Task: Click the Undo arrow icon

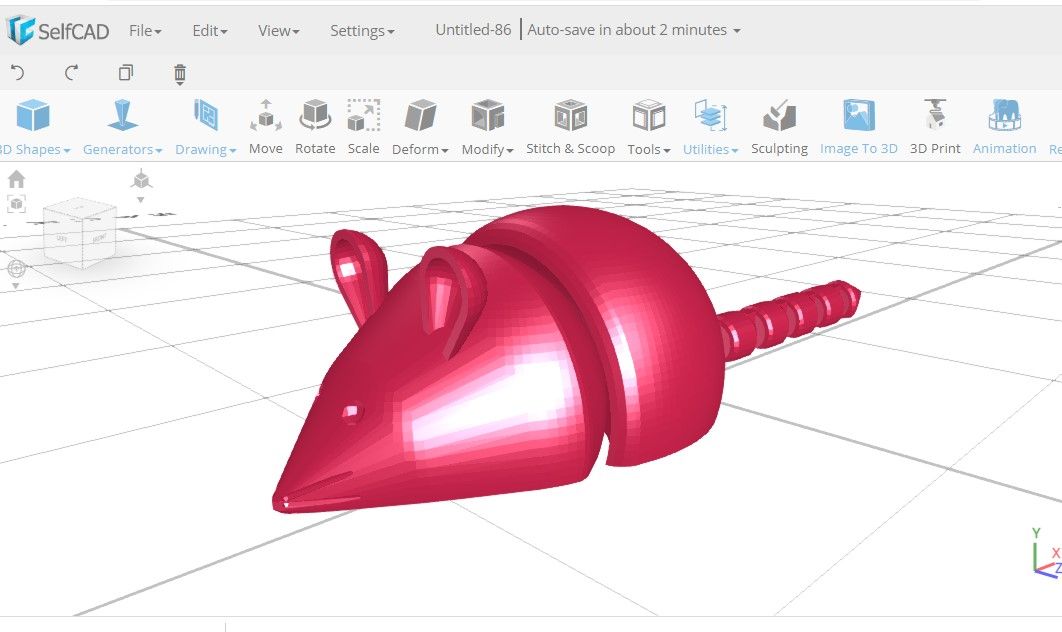Action: 19,72
